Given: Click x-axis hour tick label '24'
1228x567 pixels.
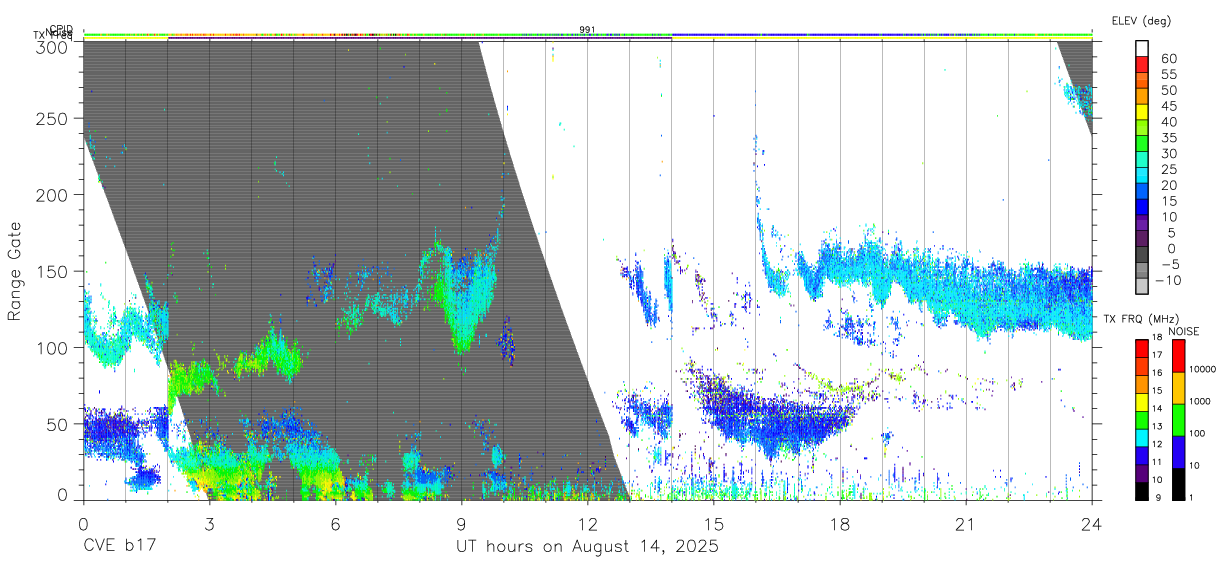Looking at the screenshot, I should coord(1092,525).
